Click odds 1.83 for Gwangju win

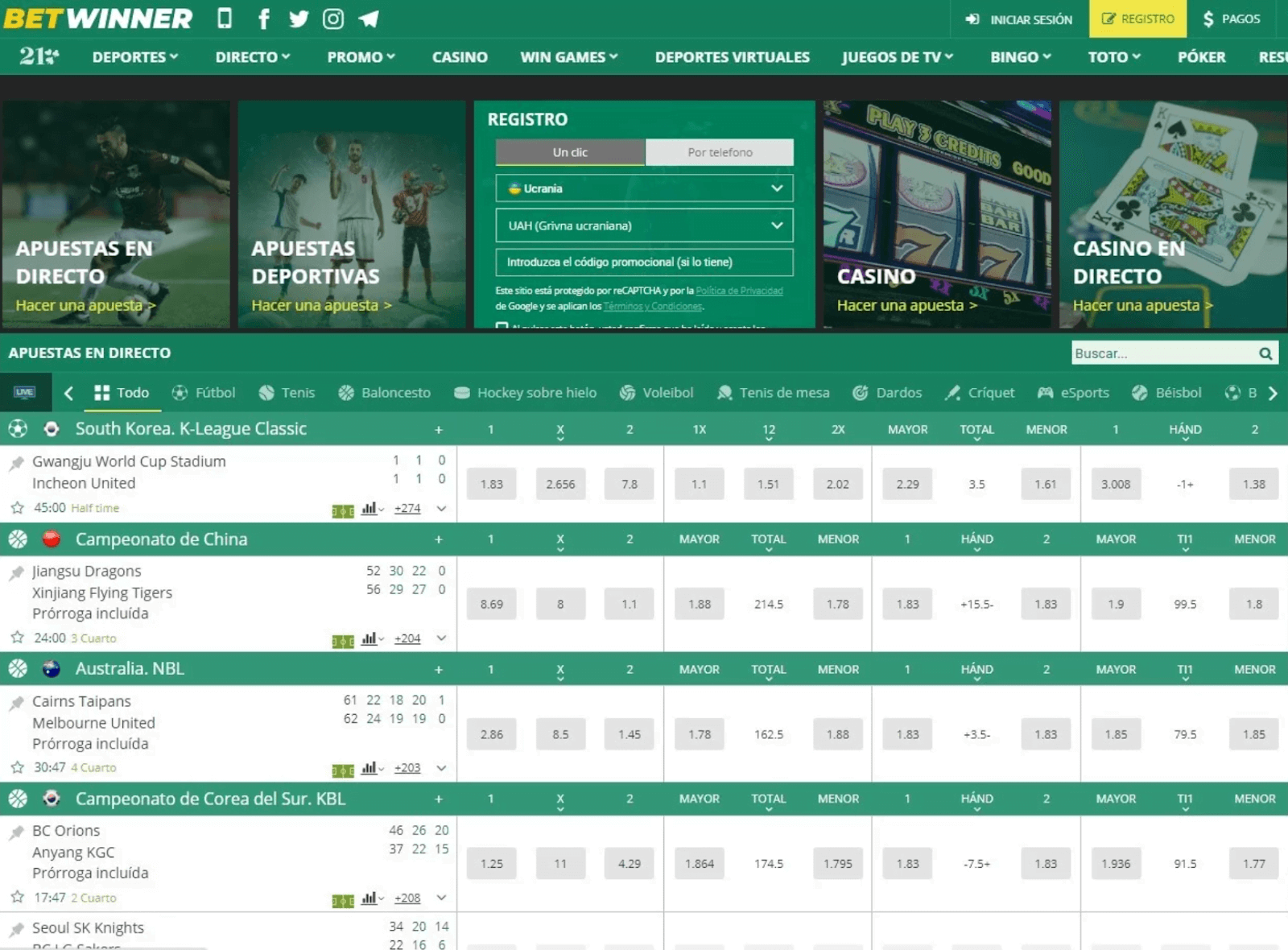pos(491,485)
